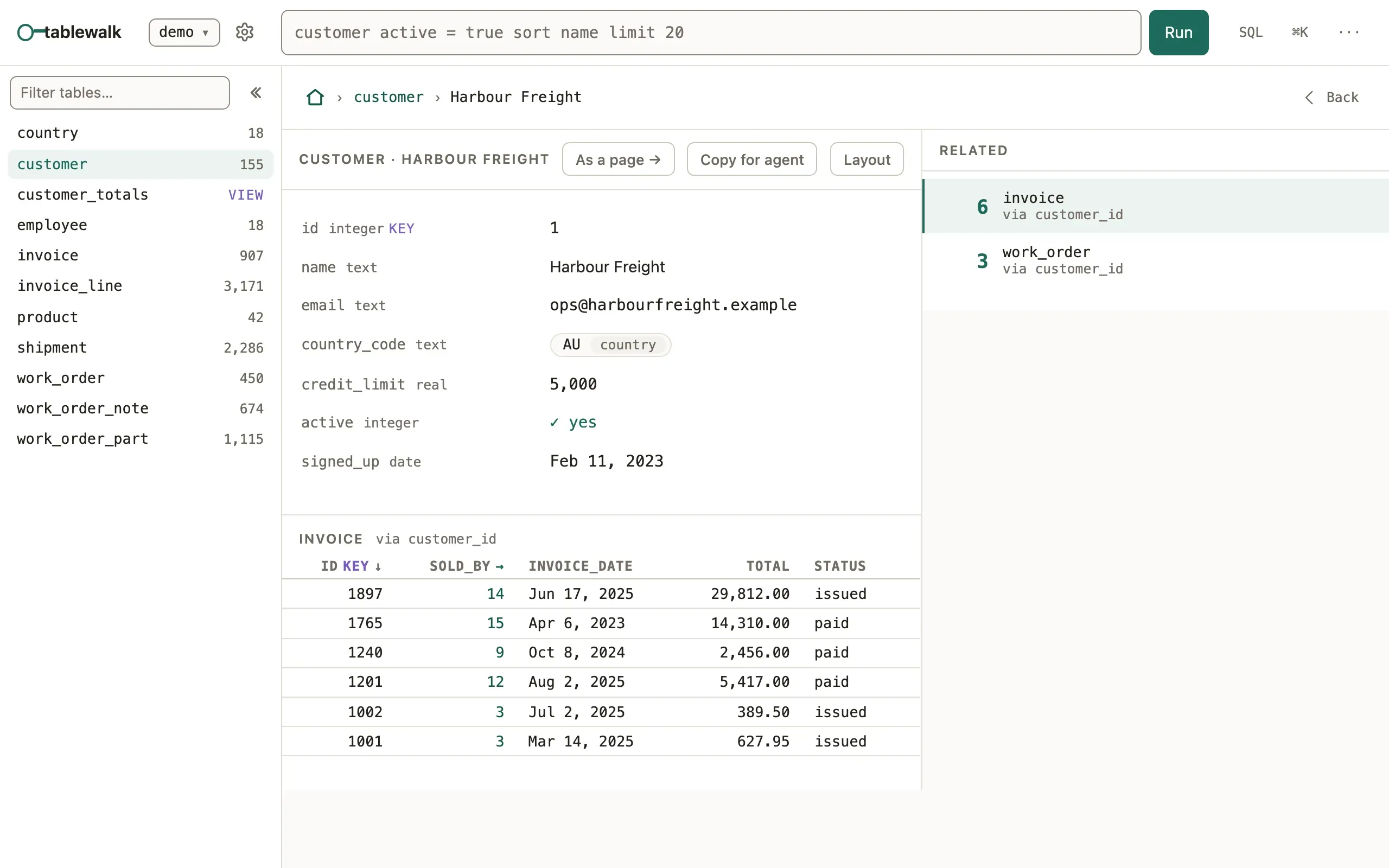The image size is (1389, 868).
Task: Select the invoice_line table
Action: coord(140,286)
